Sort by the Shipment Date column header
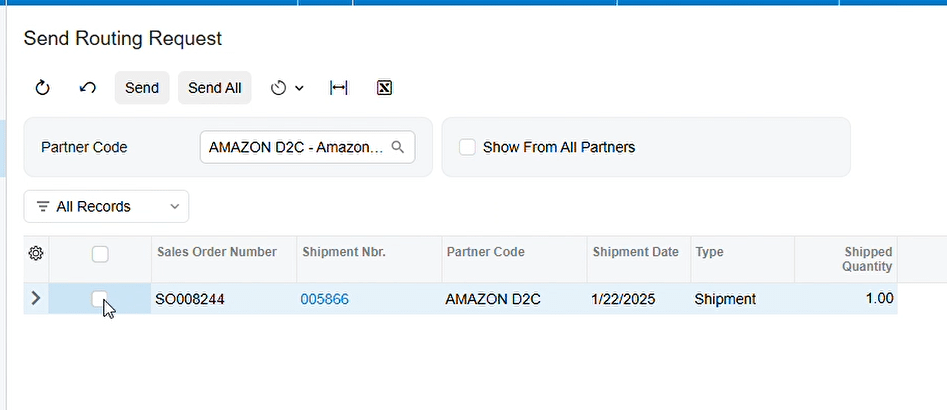 (x=635, y=252)
